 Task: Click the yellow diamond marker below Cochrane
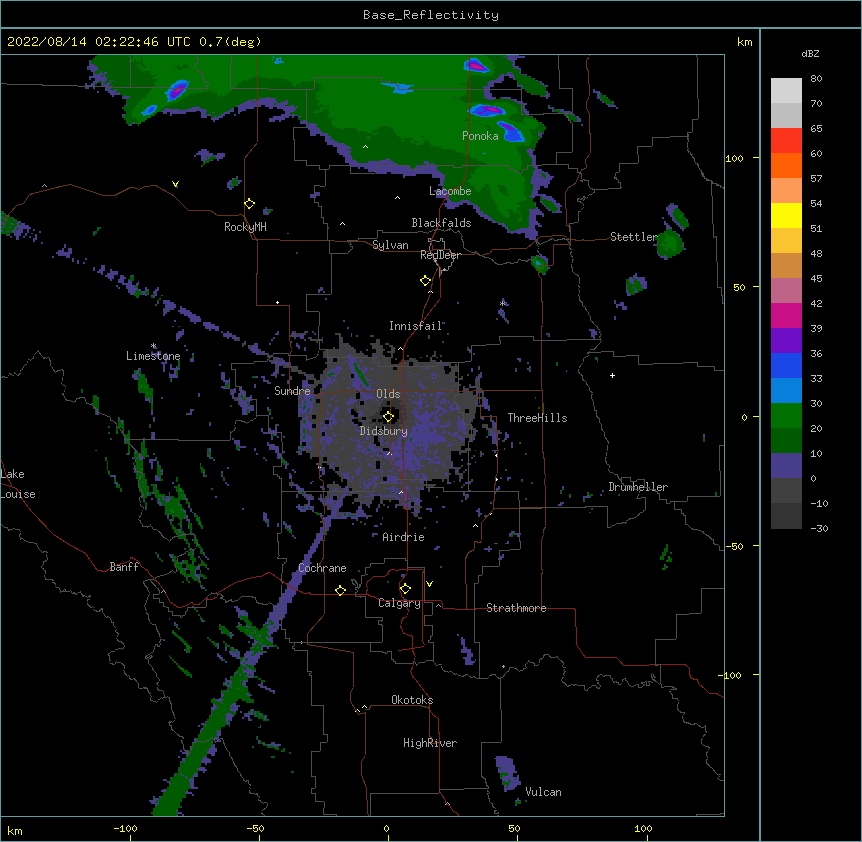(x=340, y=590)
